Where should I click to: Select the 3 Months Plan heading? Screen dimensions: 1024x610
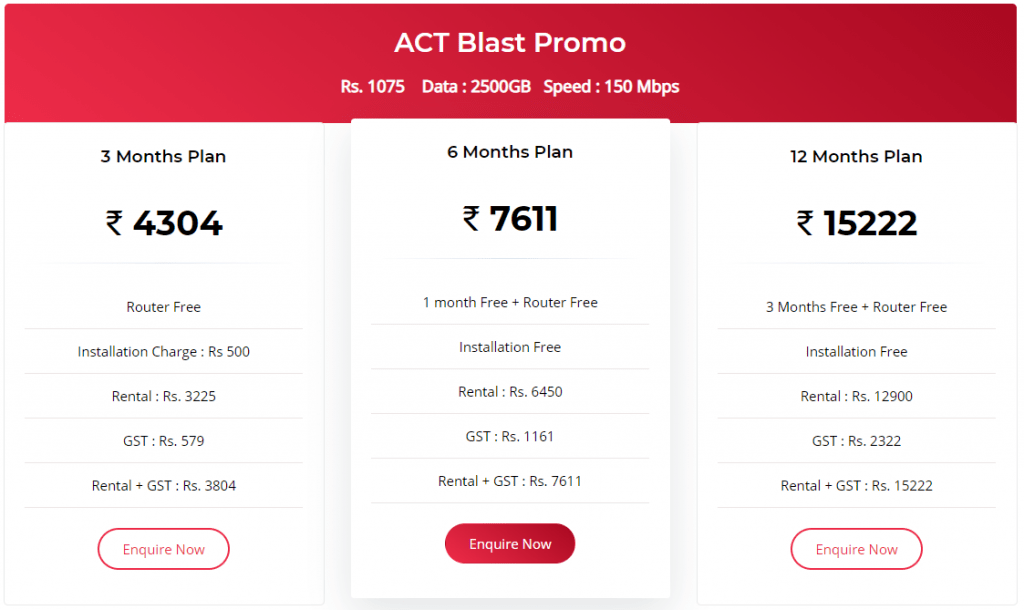point(163,157)
